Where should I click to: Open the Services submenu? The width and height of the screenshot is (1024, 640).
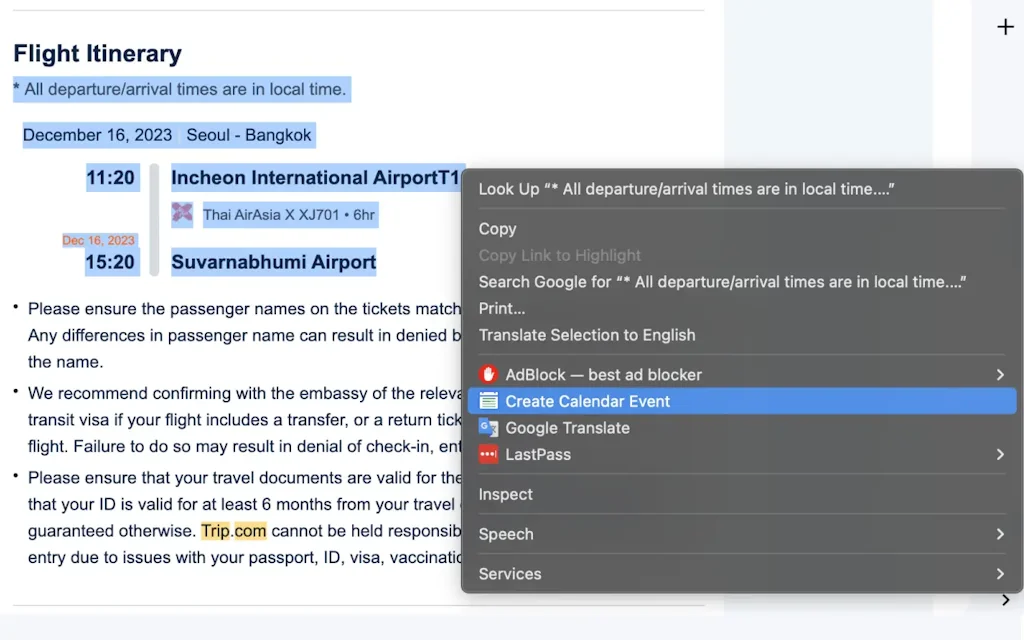tap(998, 574)
